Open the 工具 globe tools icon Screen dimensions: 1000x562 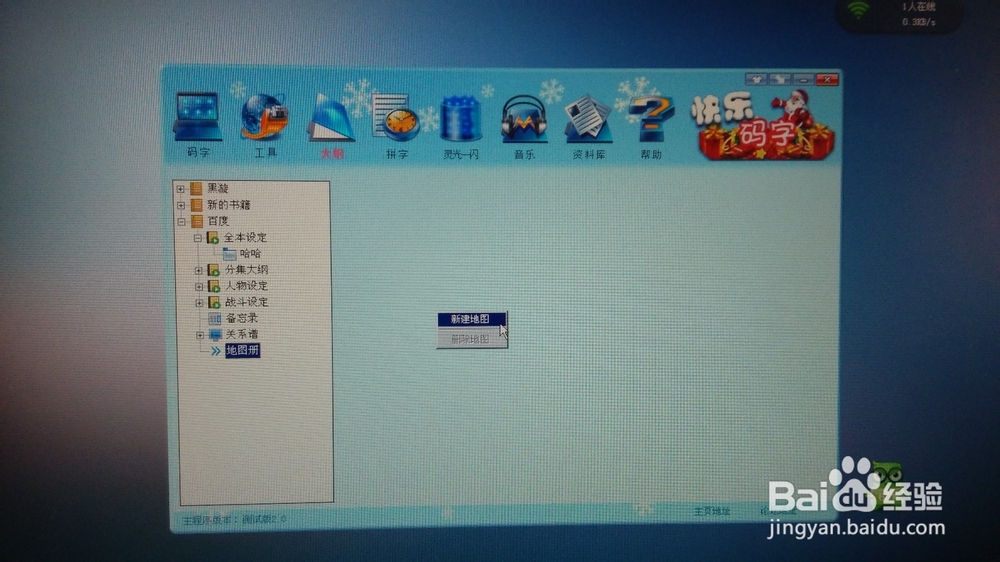click(264, 117)
